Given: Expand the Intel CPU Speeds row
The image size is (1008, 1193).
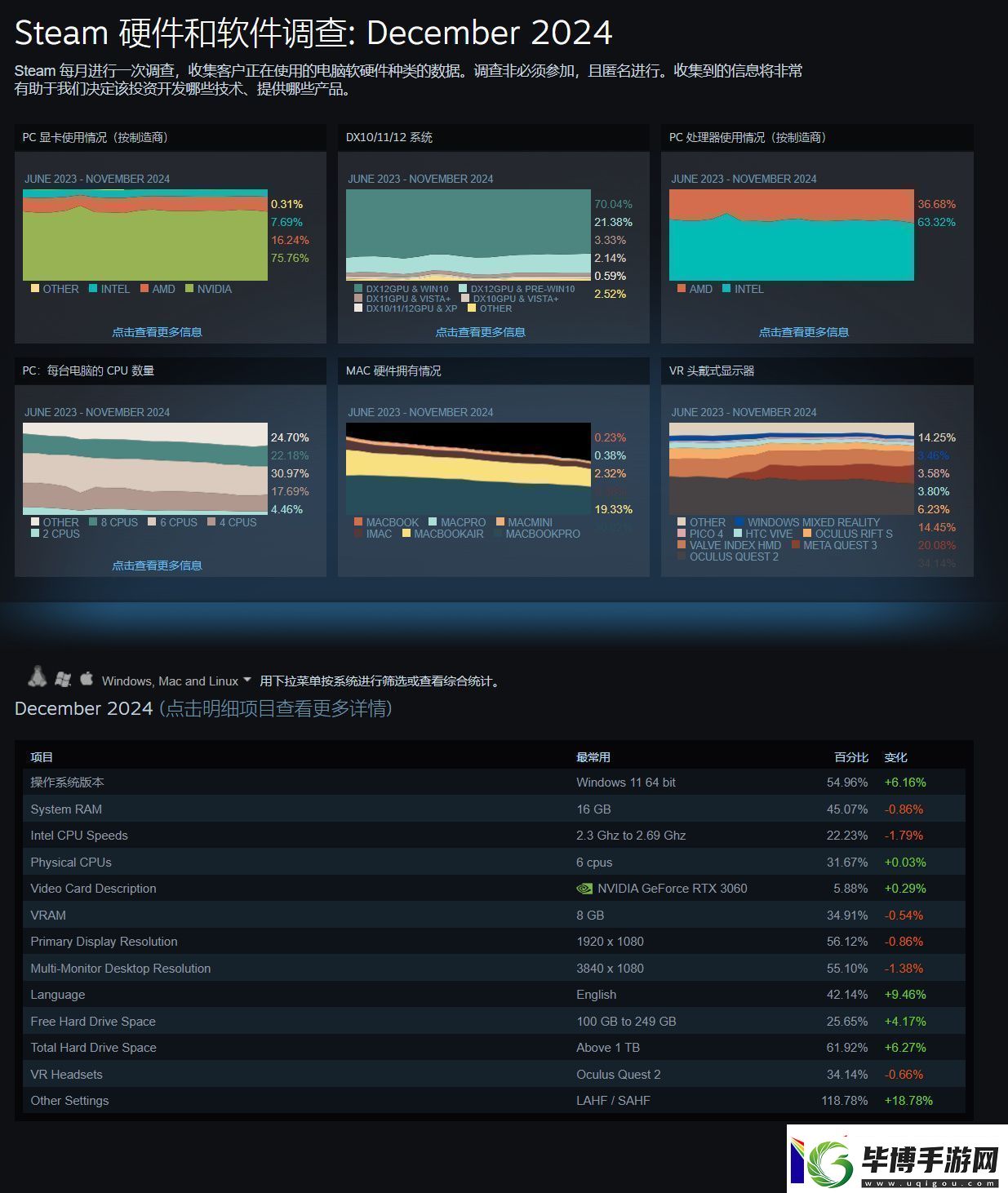Looking at the screenshot, I should tap(494, 836).
